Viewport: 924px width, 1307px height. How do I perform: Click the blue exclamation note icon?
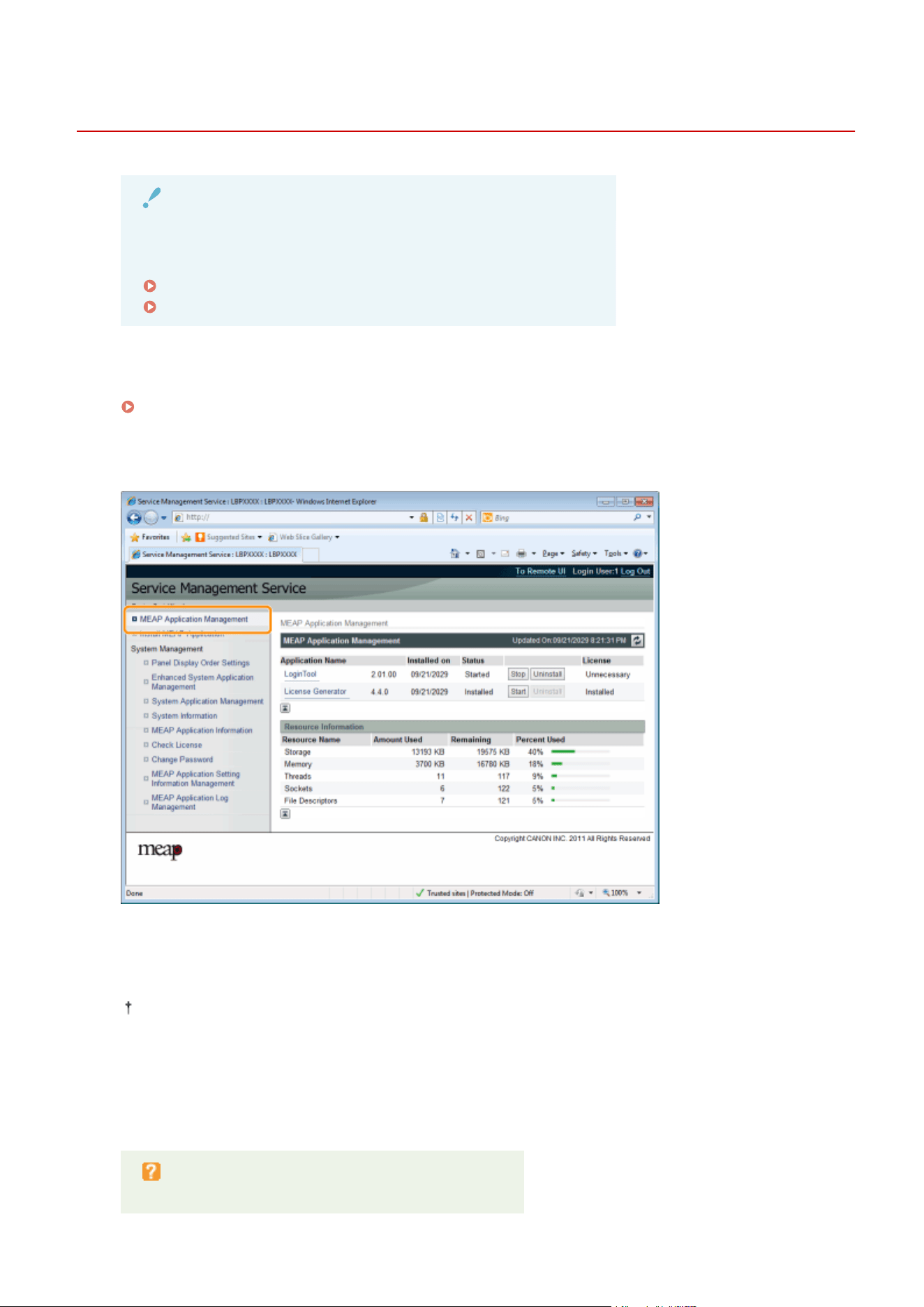tap(151, 198)
